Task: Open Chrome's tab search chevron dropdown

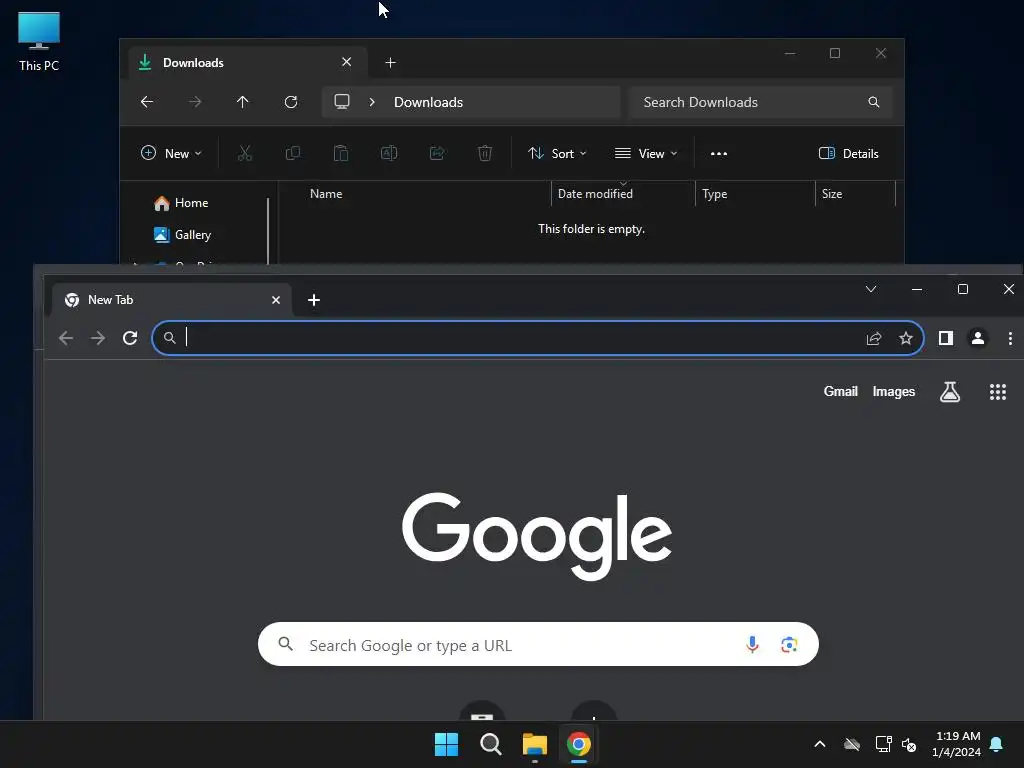Action: 871,289
